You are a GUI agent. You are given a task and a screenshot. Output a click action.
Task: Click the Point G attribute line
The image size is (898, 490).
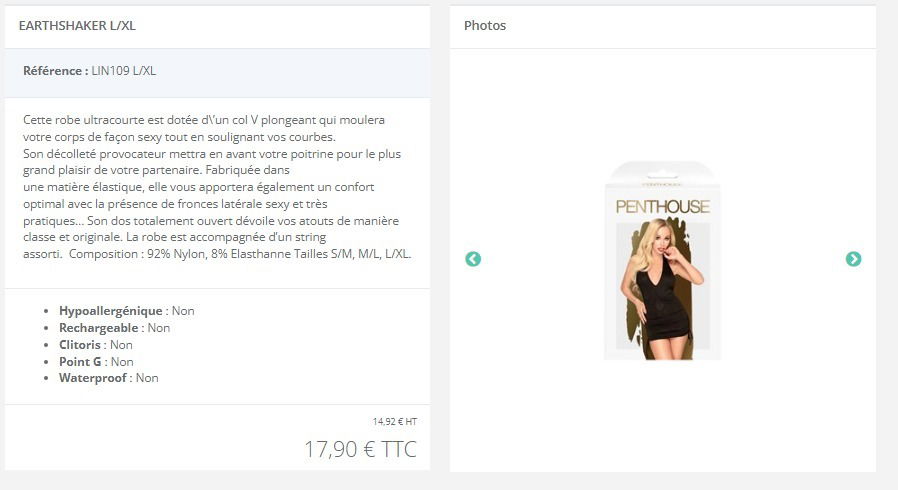pos(96,362)
